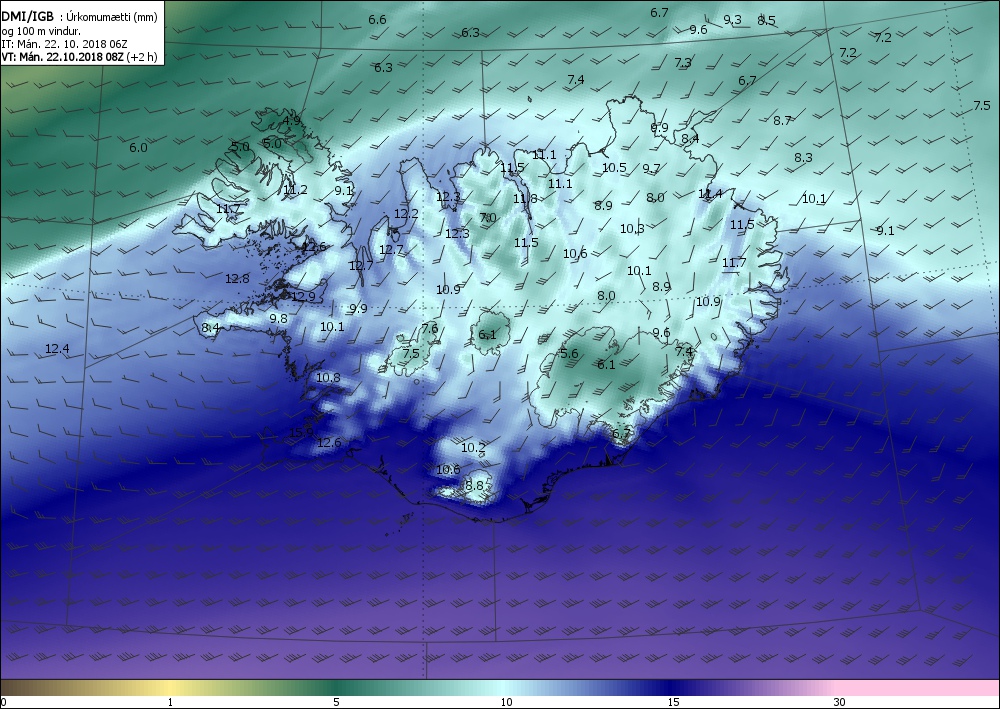Click the map value 9.8
Viewport: 1000px width, 709px height.
click(x=278, y=318)
